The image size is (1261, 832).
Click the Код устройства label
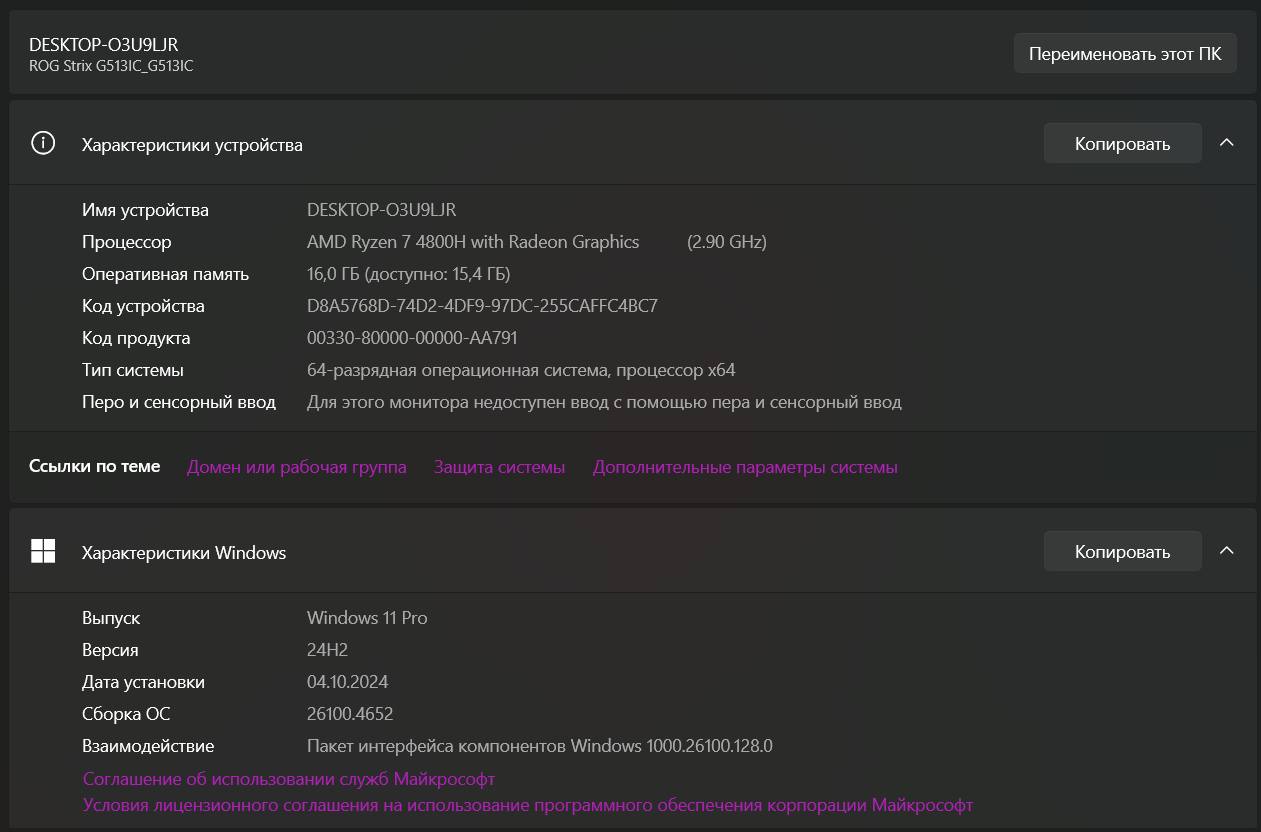(143, 306)
